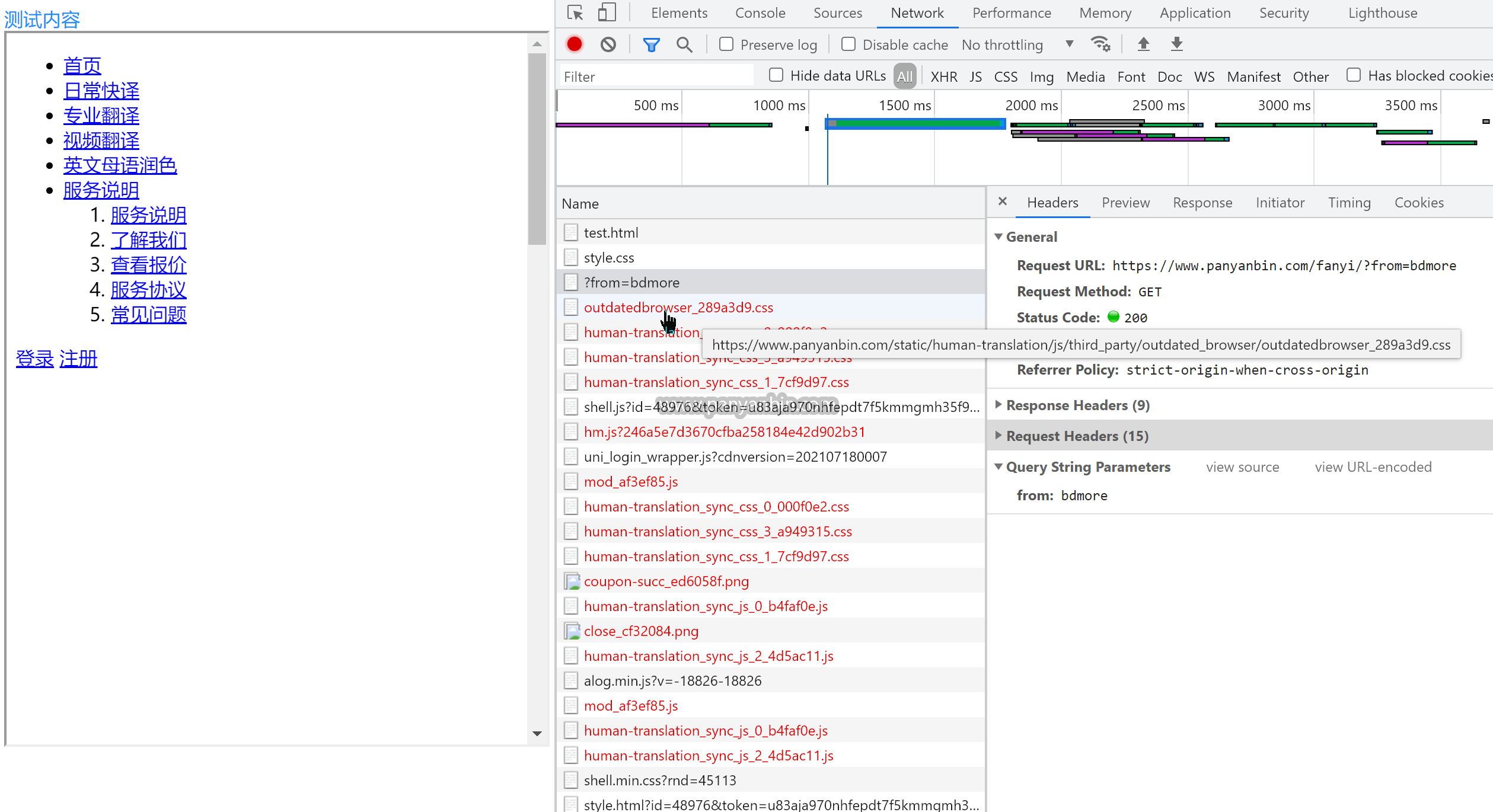Image resolution: width=1493 pixels, height=812 pixels.
Task: Click file icon next to test.html
Action: tap(570, 232)
